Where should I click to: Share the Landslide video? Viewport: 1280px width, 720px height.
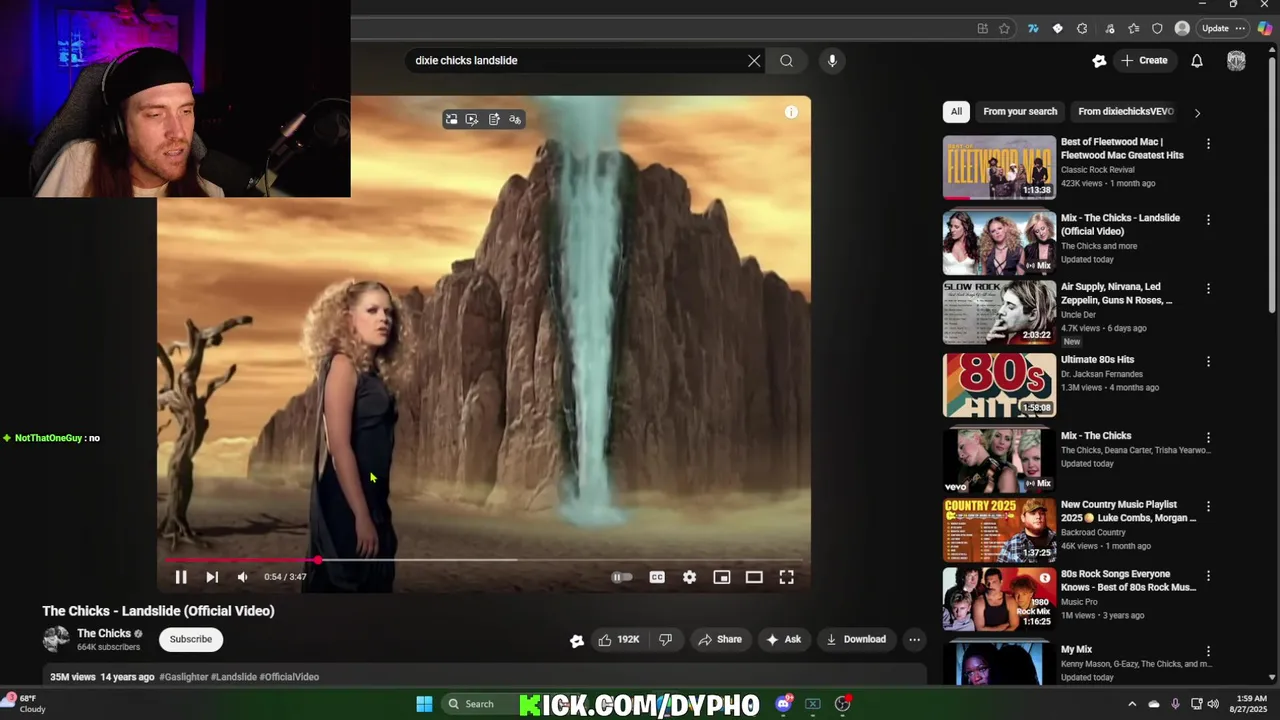click(x=720, y=640)
